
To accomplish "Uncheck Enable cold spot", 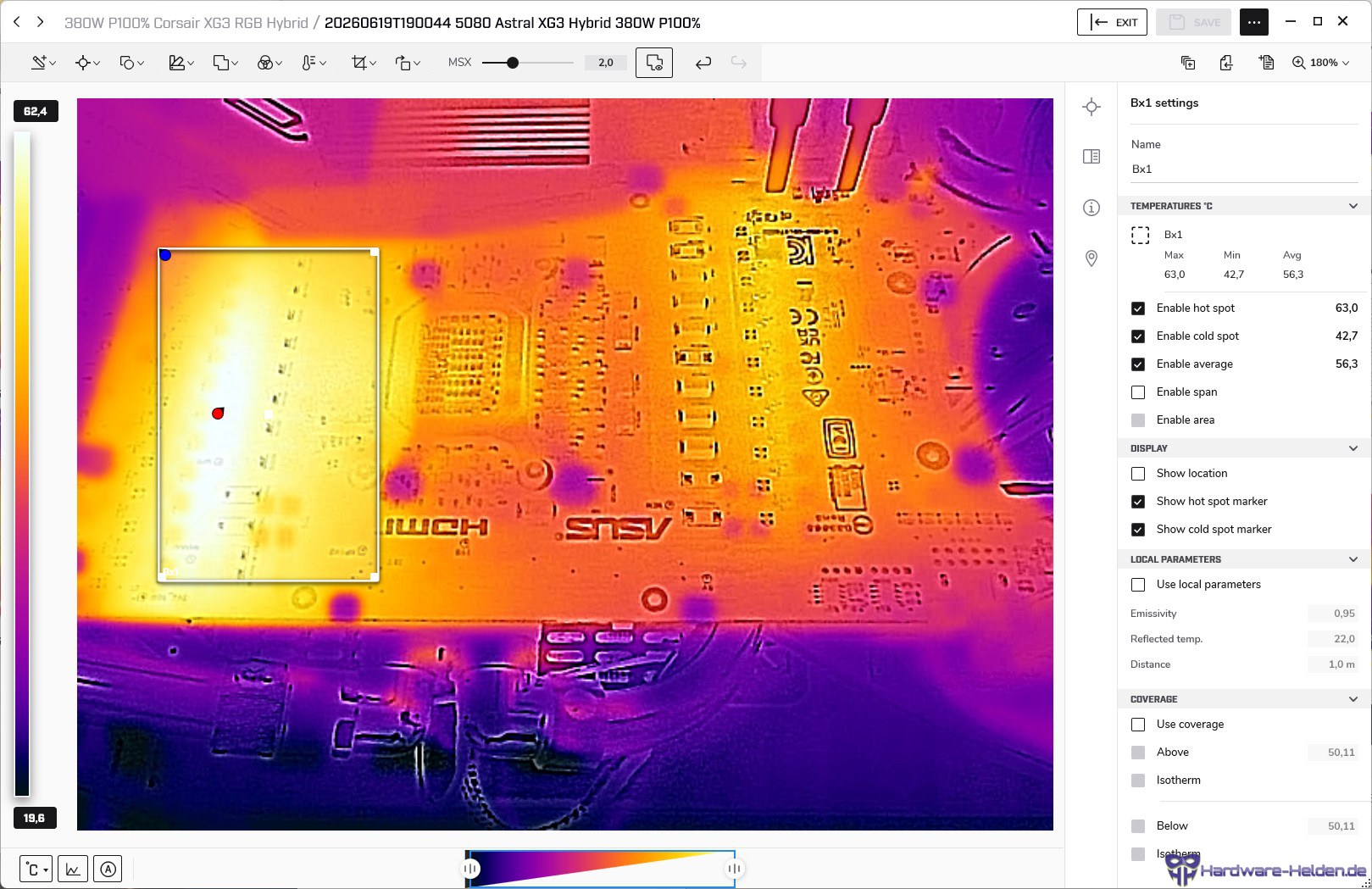I will point(1138,336).
